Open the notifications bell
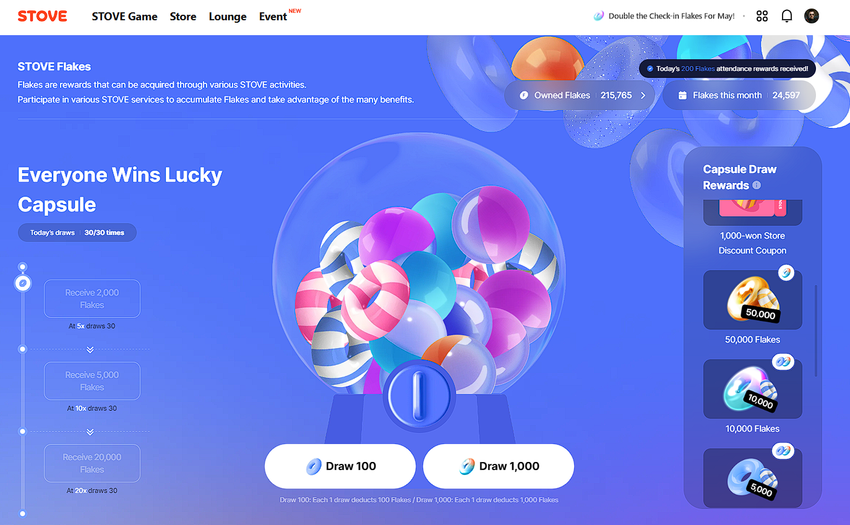Image resolution: width=850 pixels, height=525 pixels. click(x=787, y=16)
